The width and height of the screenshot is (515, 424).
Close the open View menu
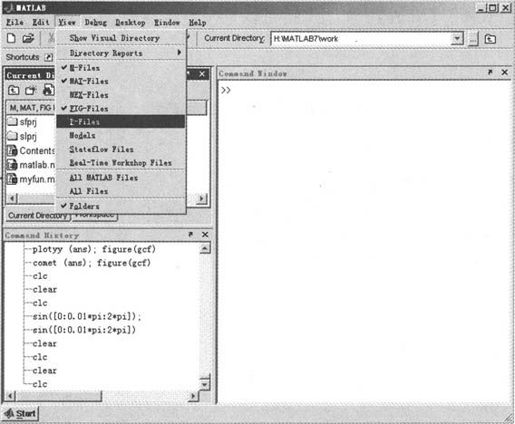(67, 22)
